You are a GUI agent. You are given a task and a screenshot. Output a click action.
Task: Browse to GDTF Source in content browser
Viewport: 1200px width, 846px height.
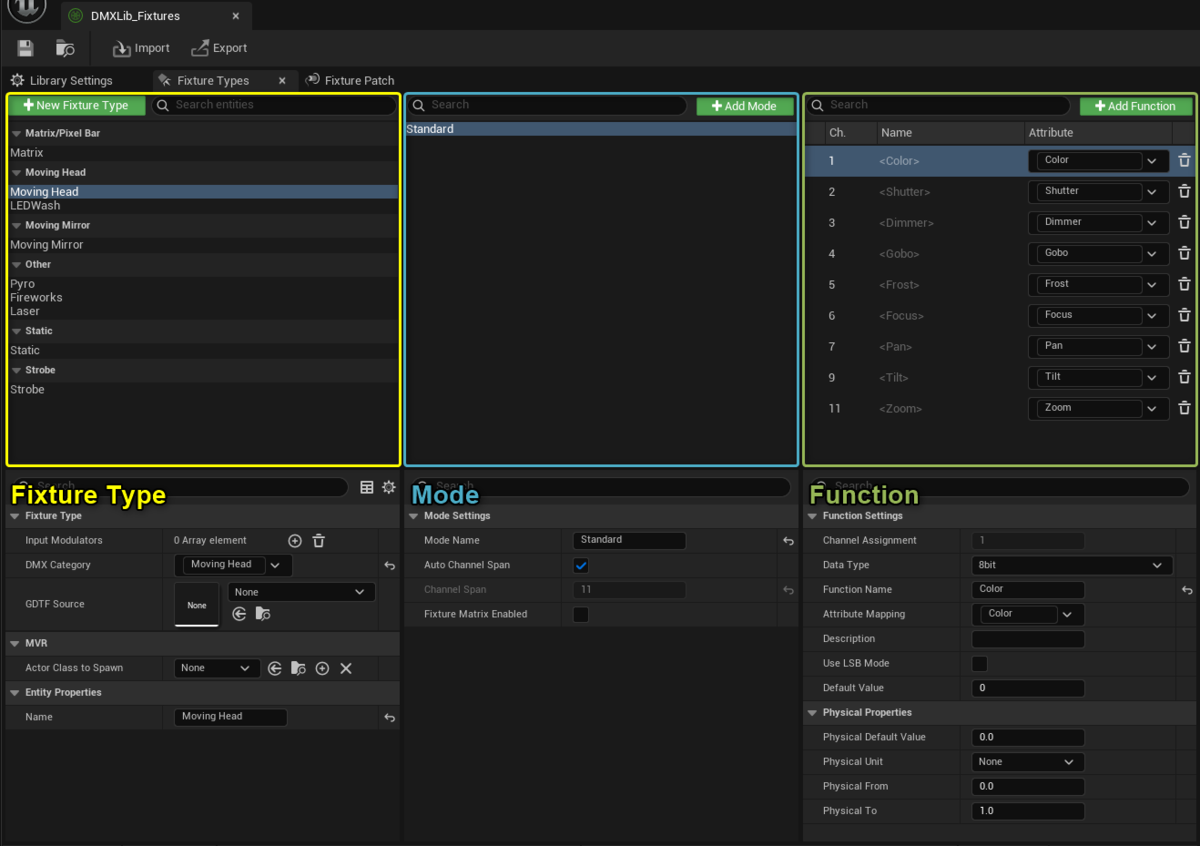pos(262,614)
